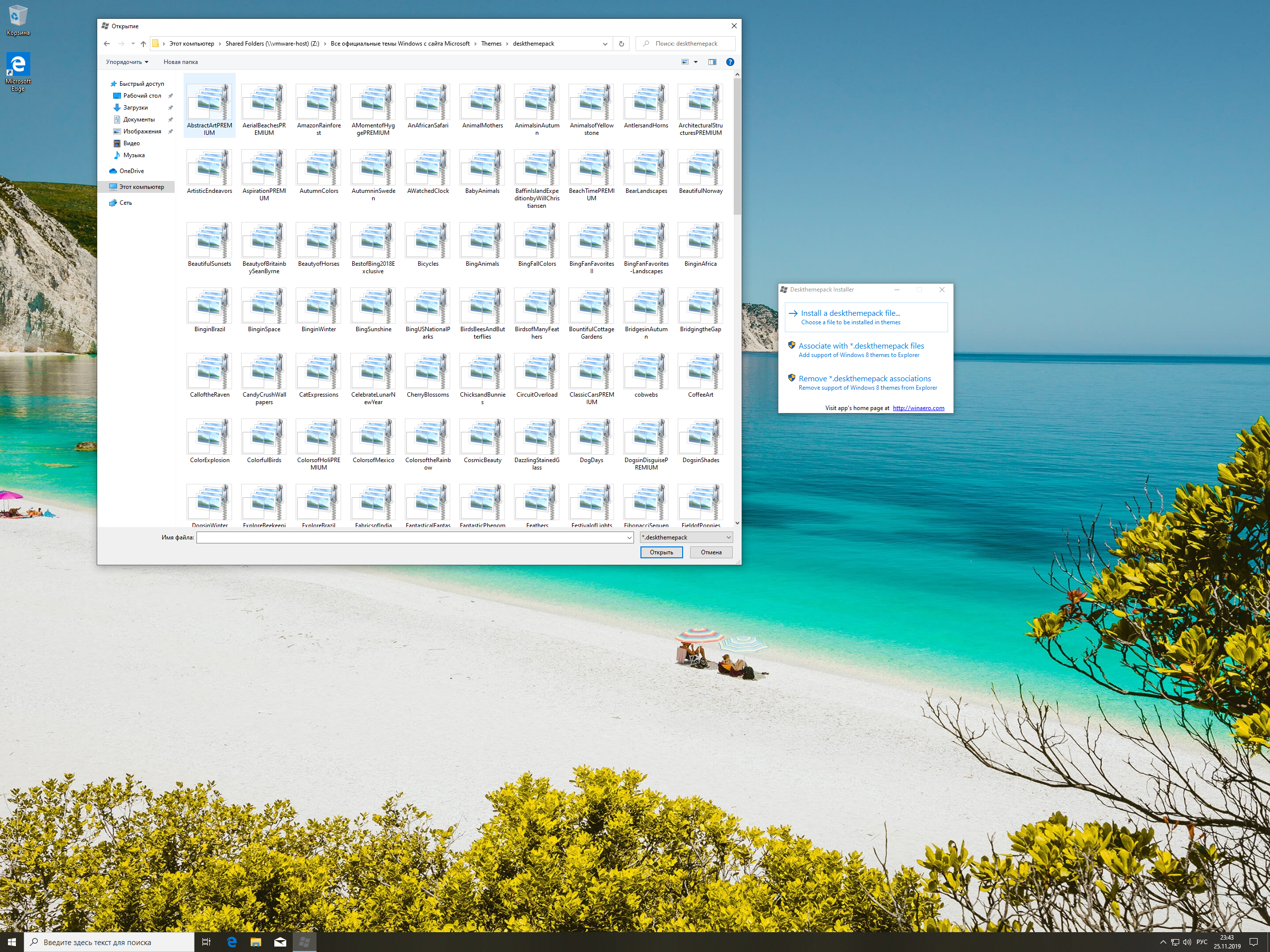Viewport: 1270px width, 952px height.
Task: Select the BinginSpace theme file
Action: pyautogui.click(x=263, y=310)
